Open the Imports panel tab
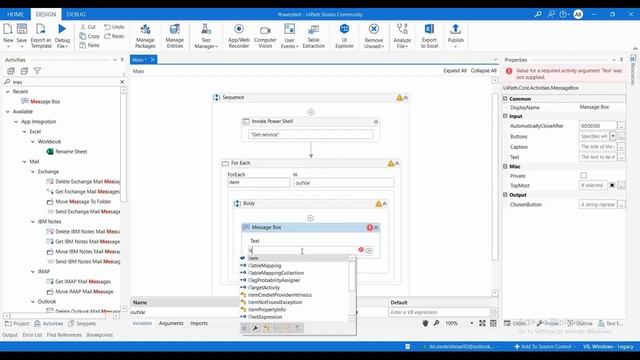The width and height of the screenshot is (640, 360). click(199, 323)
